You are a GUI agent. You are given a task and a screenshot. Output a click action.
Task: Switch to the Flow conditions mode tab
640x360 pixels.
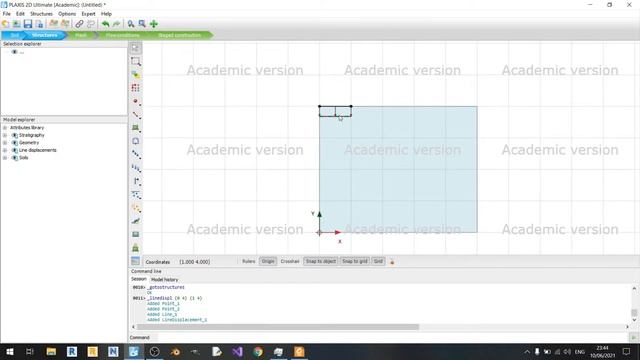(x=122, y=35)
